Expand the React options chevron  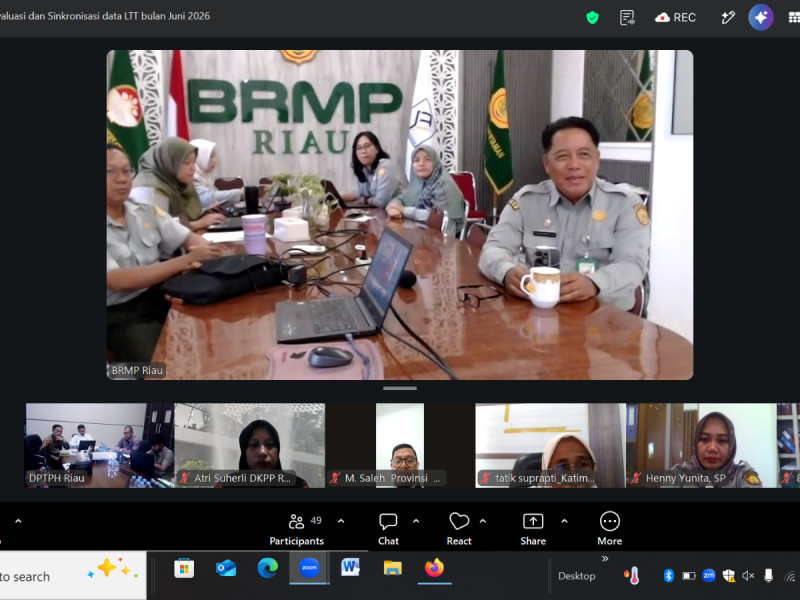pyautogui.click(x=483, y=521)
